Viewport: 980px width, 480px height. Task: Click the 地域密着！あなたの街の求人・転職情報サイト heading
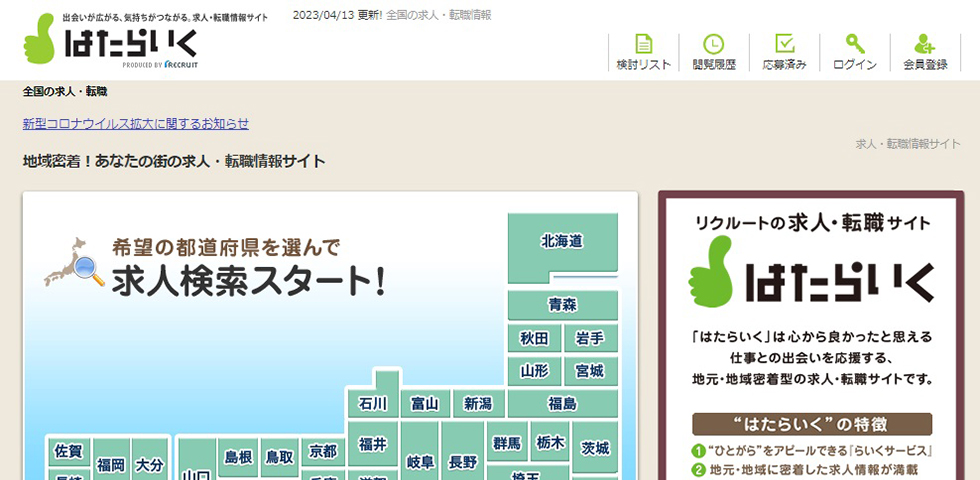click(174, 161)
